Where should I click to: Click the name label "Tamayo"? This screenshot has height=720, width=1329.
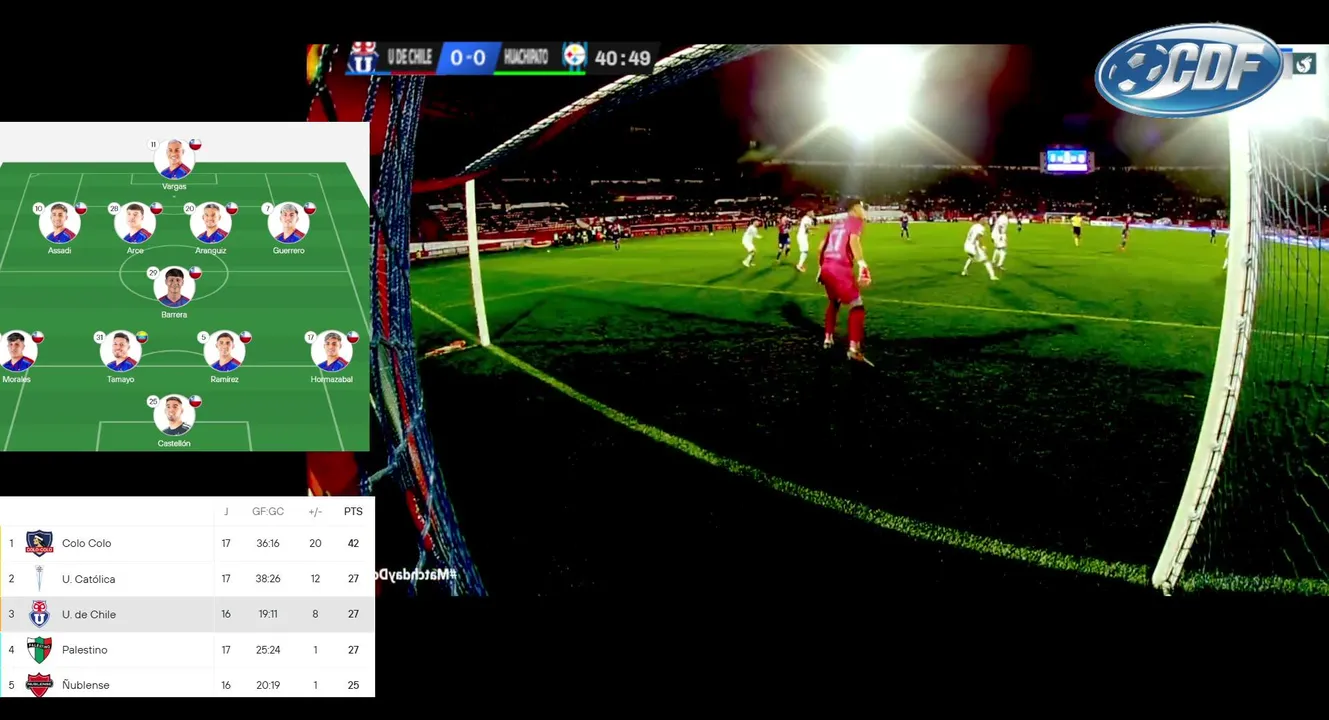tap(120, 379)
